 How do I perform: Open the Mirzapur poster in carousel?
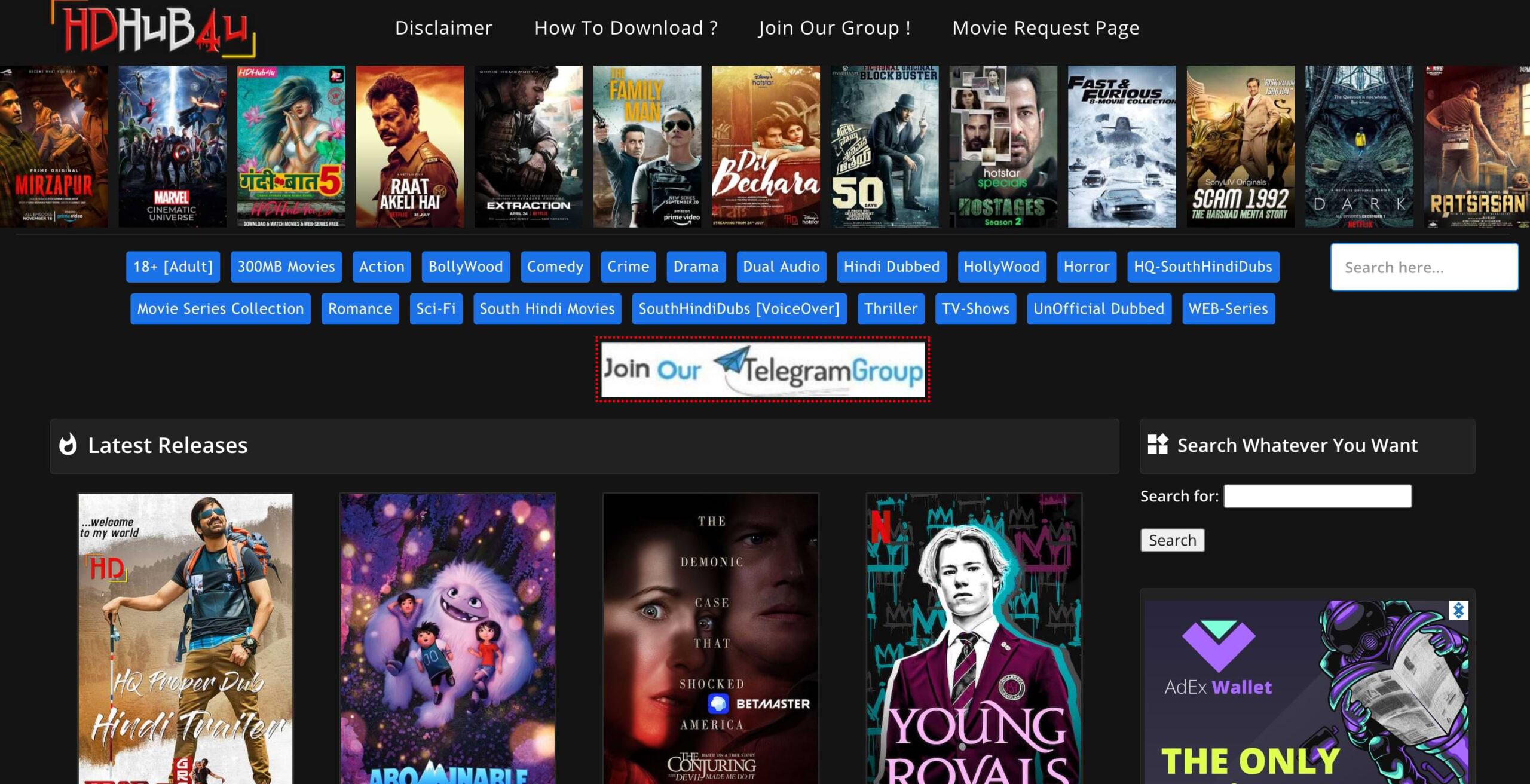coord(54,146)
